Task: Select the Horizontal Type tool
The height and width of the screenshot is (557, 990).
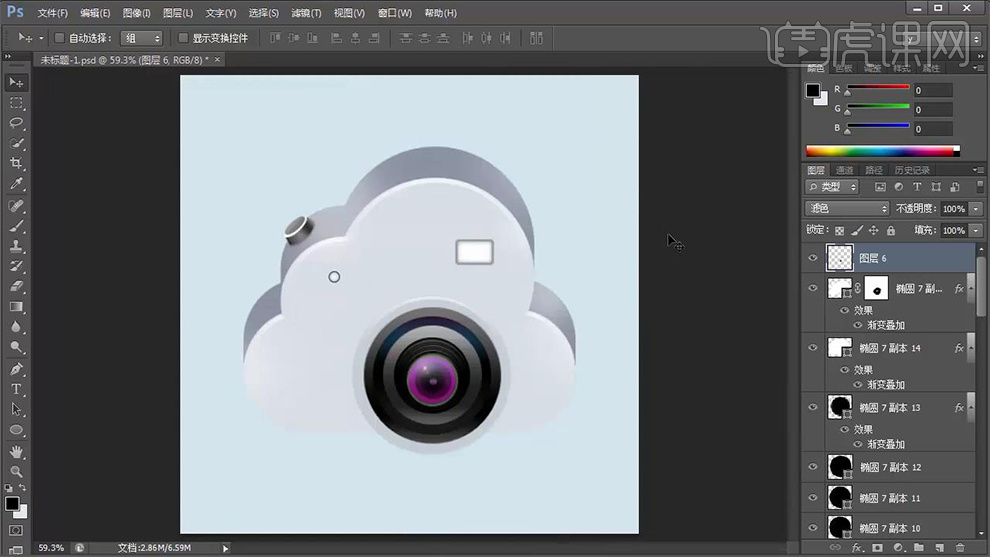Action: point(16,389)
